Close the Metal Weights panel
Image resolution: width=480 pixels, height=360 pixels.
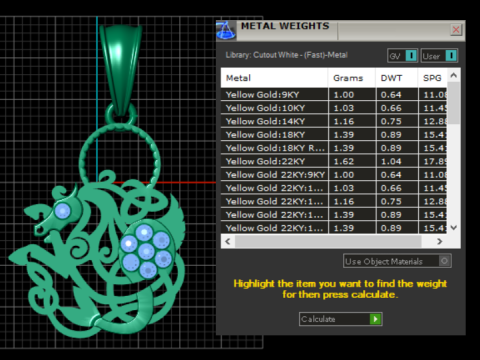click(456, 30)
